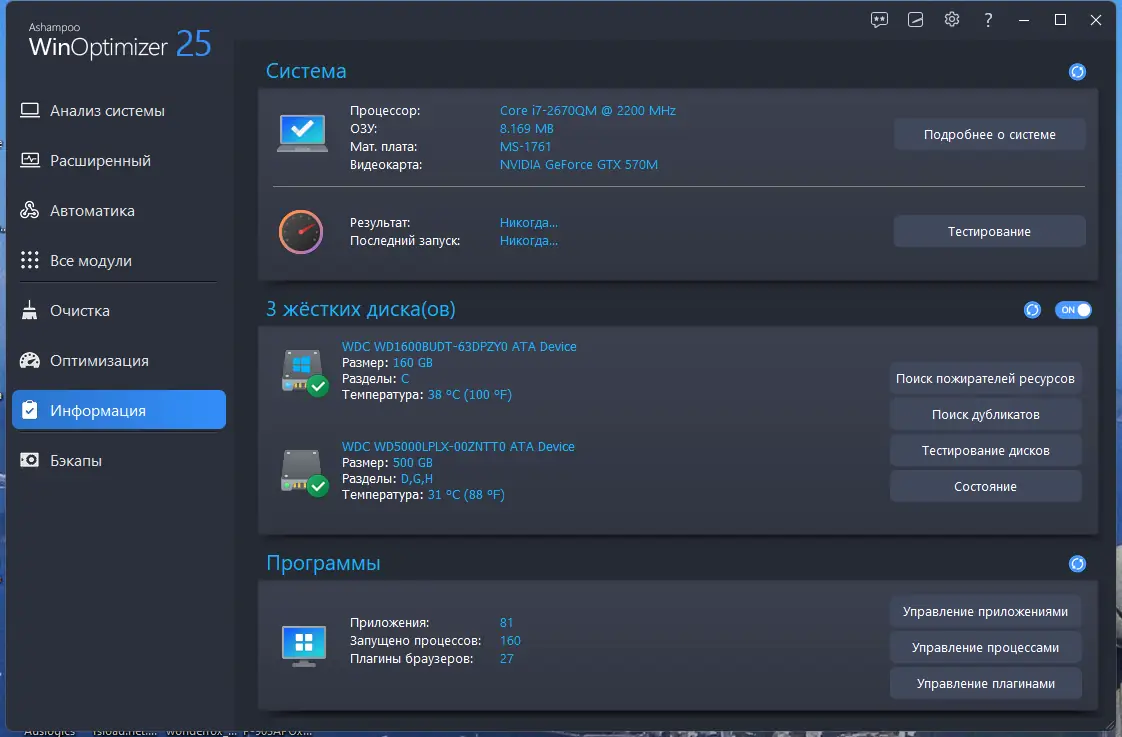The height and width of the screenshot is (737, 1122).
Task: Click the 3 жёстких диска(ов) heading
Action: click(361, 309)
